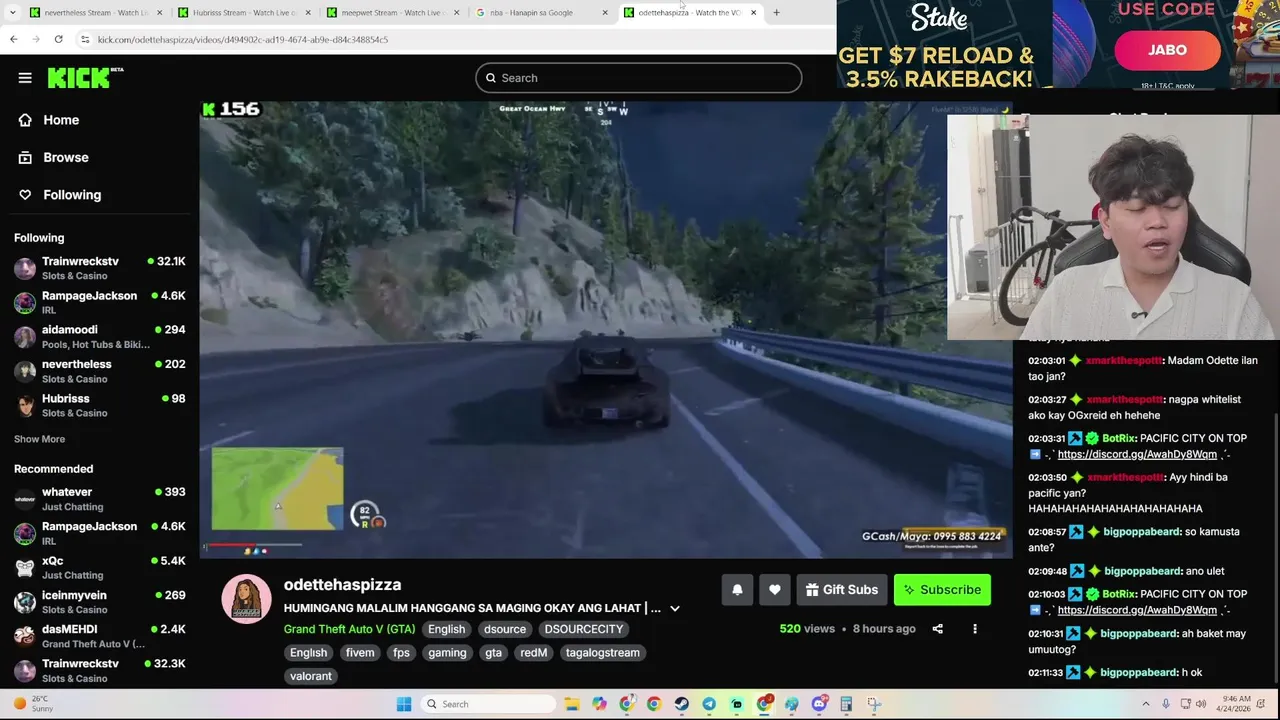Switch to meepwet Stream browser tab
1280x720 pixels.
tap(394, 12)
